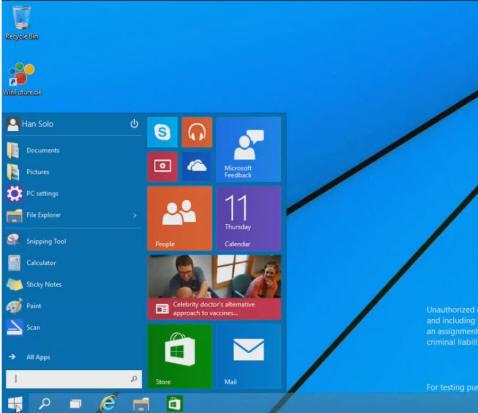478x413 pixels.
Task: Open the Store icon on the taskbar
Action: (x=174, y=404)
